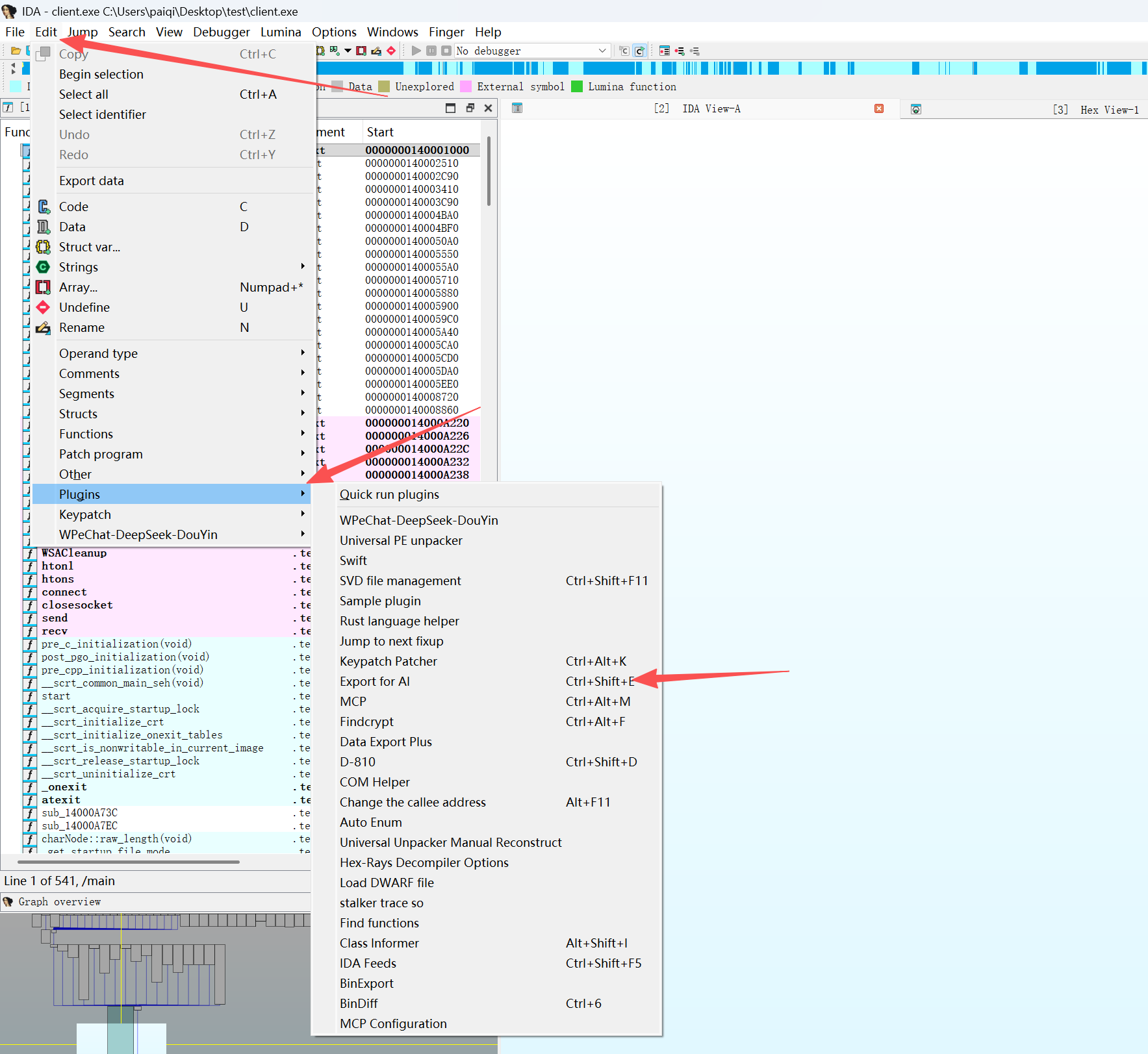Expand the Segments submenu
This screenshot has height=1054, width=1148.
tap(174, 394)
